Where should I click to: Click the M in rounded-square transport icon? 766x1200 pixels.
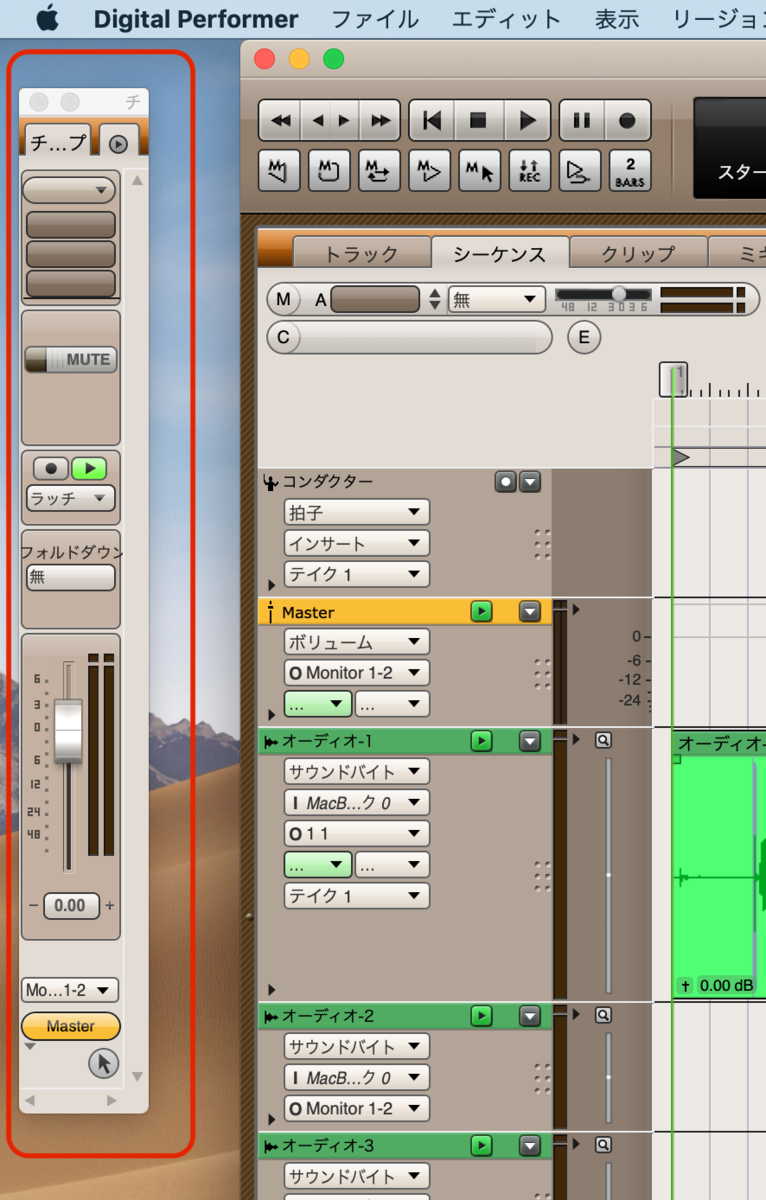coord(330,170)
